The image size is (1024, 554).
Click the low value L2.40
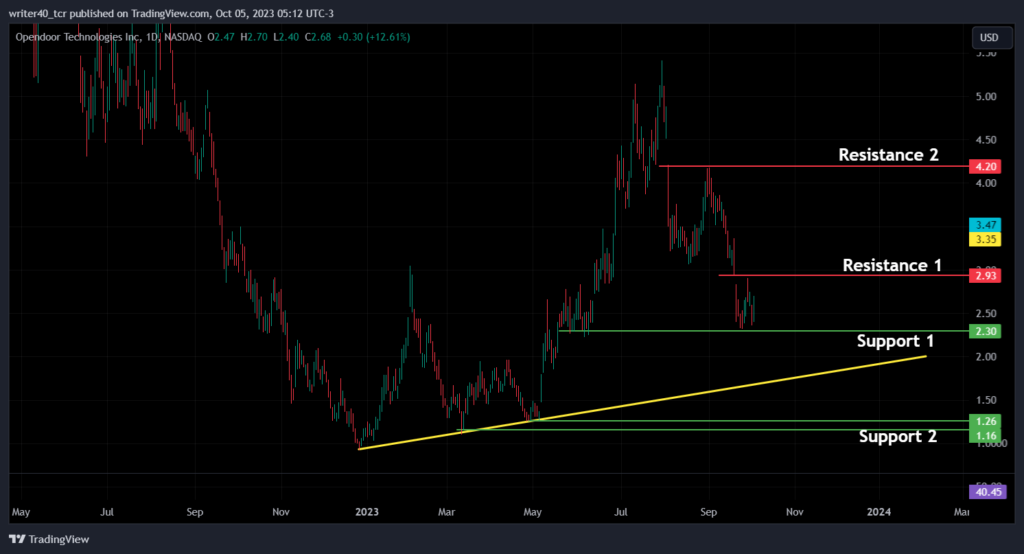point(286,37)
